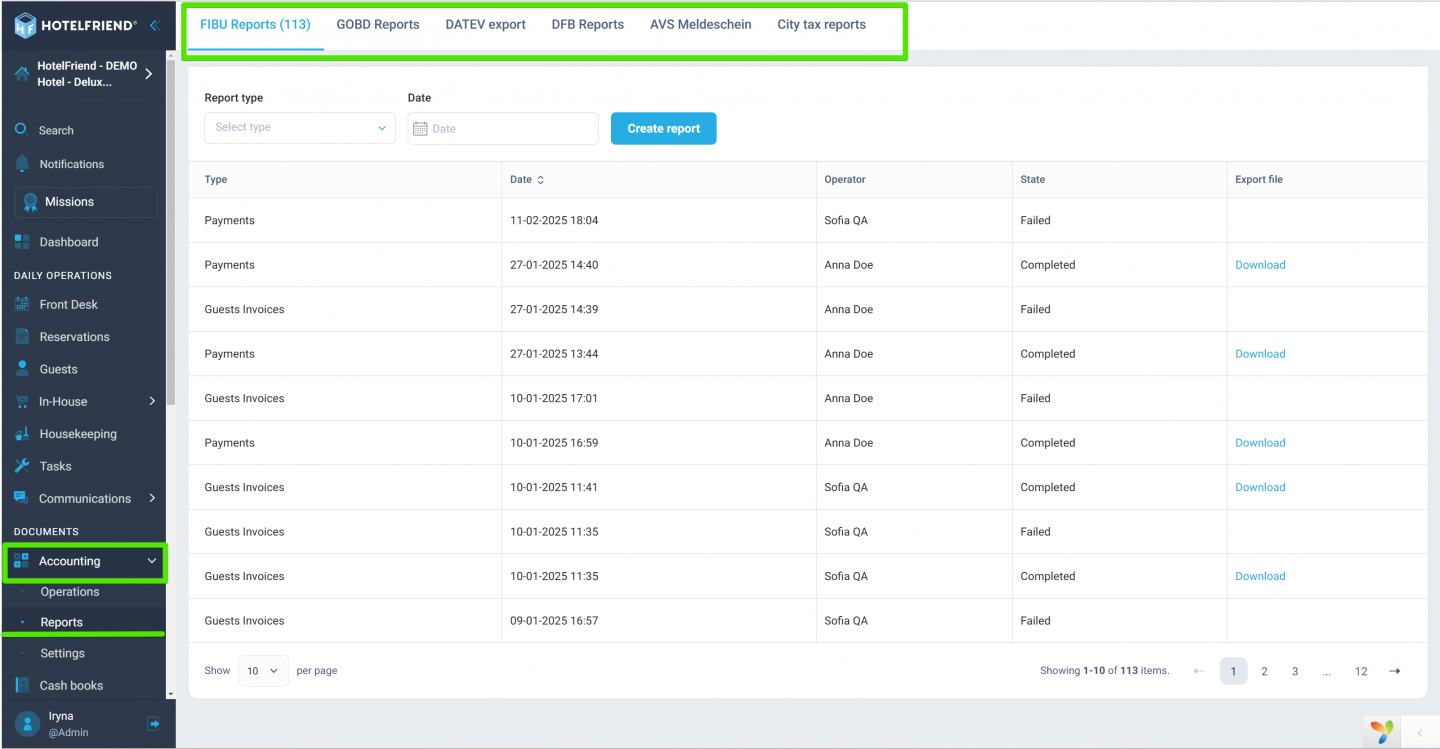Switch to GOBD Reports tab
The image size is (1440, 749).
(378, 25)
